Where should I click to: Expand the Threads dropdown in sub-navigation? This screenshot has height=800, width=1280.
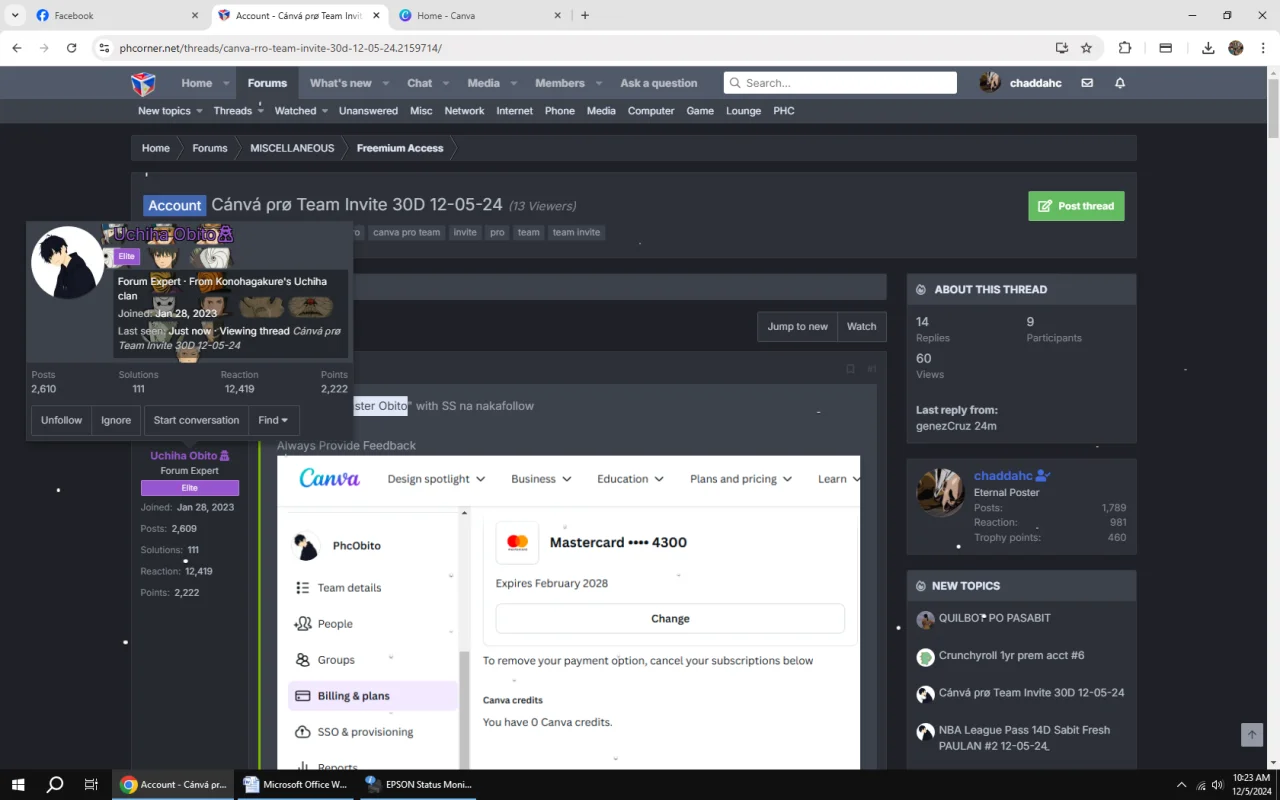(261, 111)
